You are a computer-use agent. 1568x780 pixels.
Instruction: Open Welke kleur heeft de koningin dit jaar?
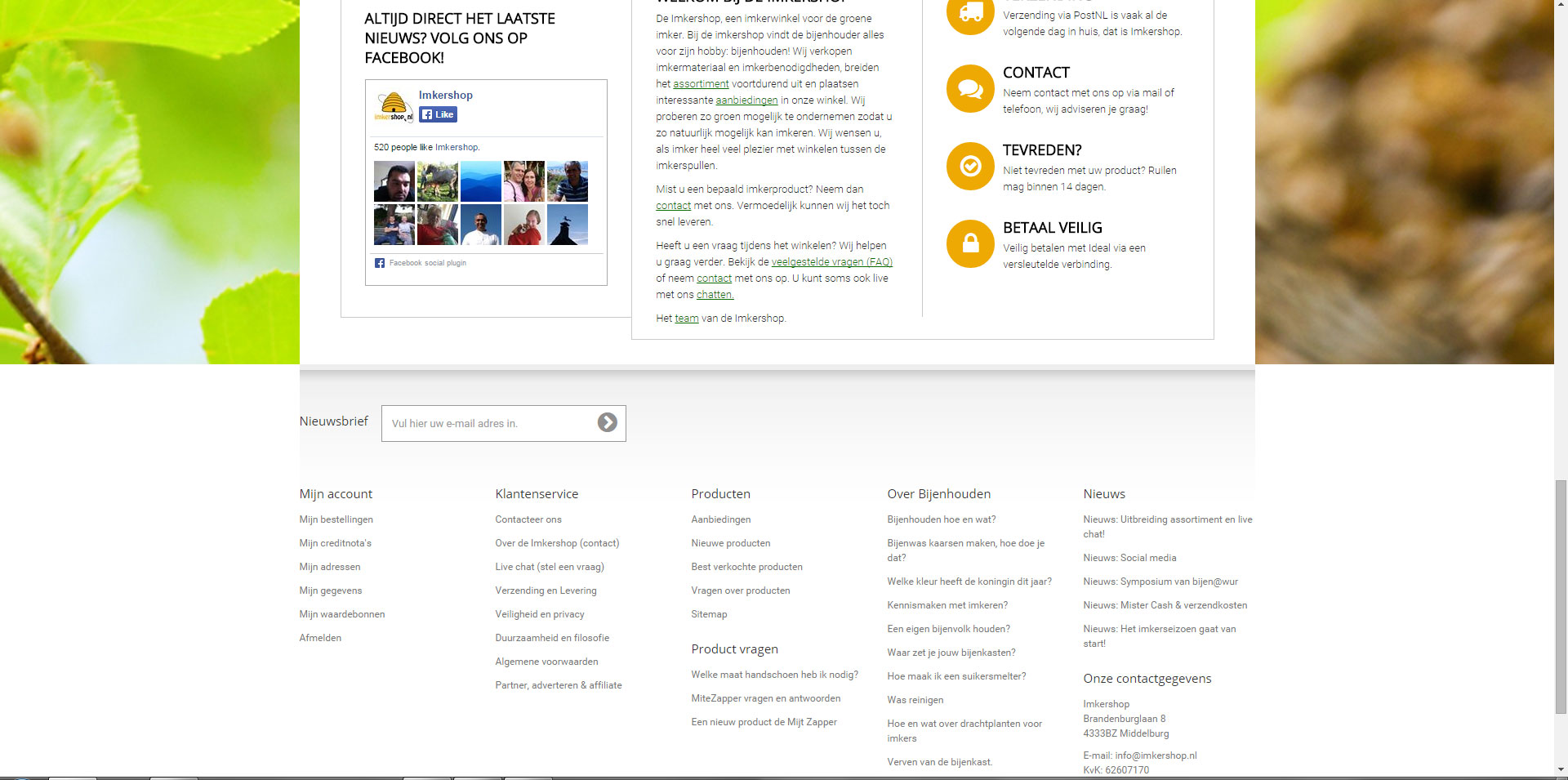tap(969, 582)
